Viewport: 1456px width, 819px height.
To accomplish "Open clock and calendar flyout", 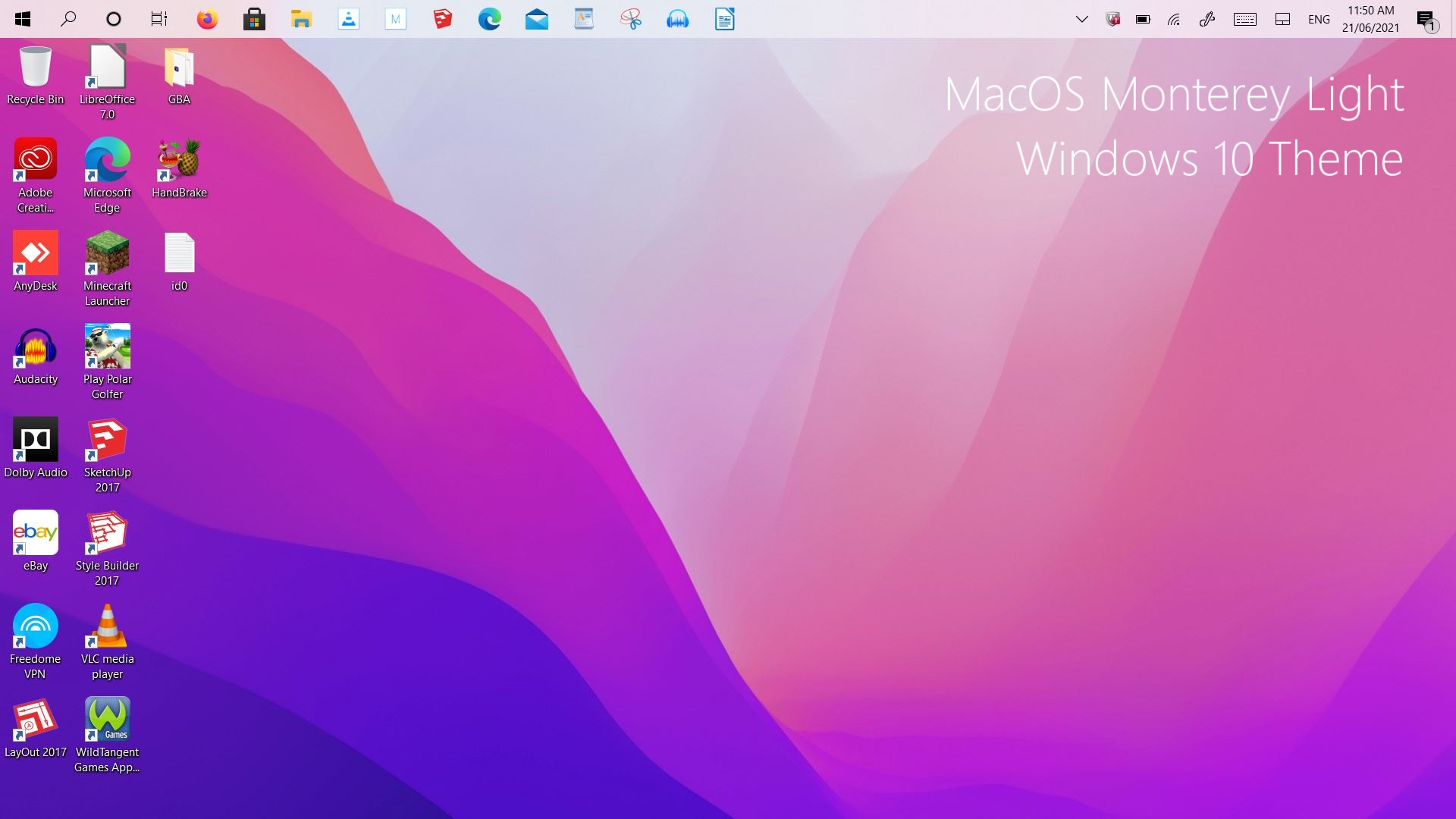I will tap(1370, 20).
